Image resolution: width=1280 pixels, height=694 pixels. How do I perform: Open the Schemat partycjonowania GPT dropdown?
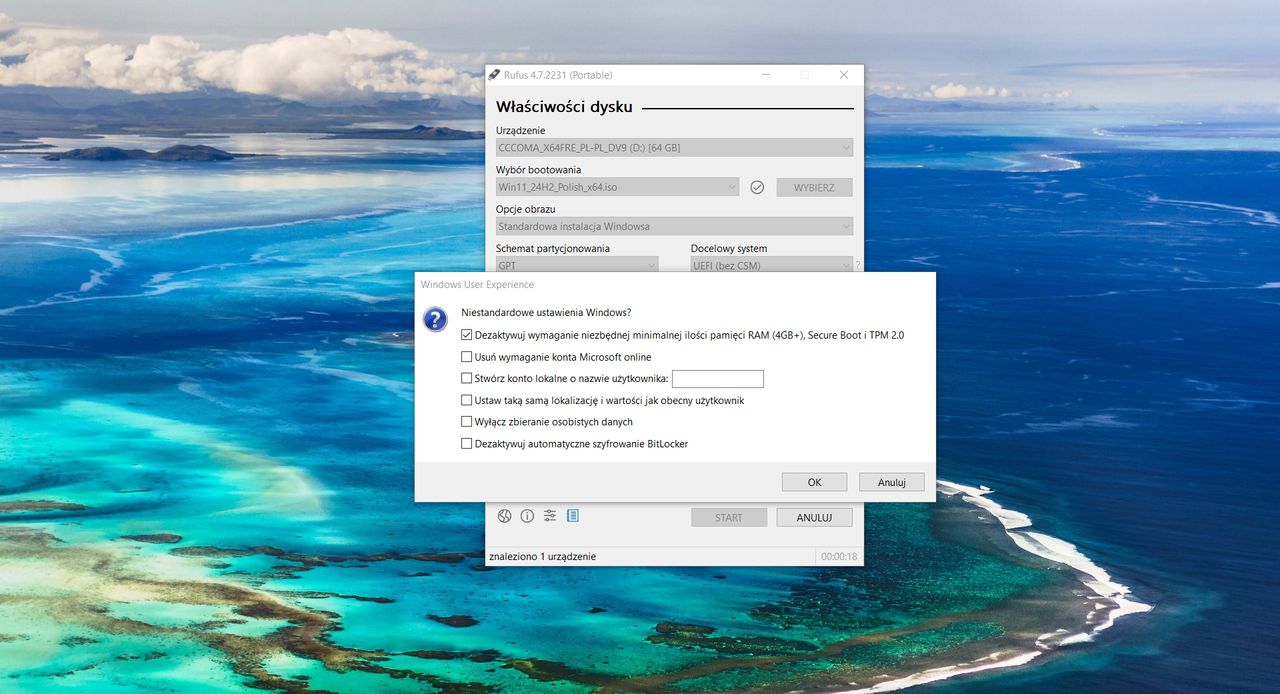577,265
